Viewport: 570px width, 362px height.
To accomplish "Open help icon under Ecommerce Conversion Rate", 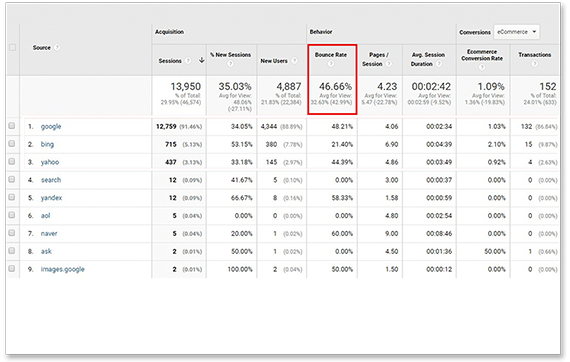I will [482, 67].
